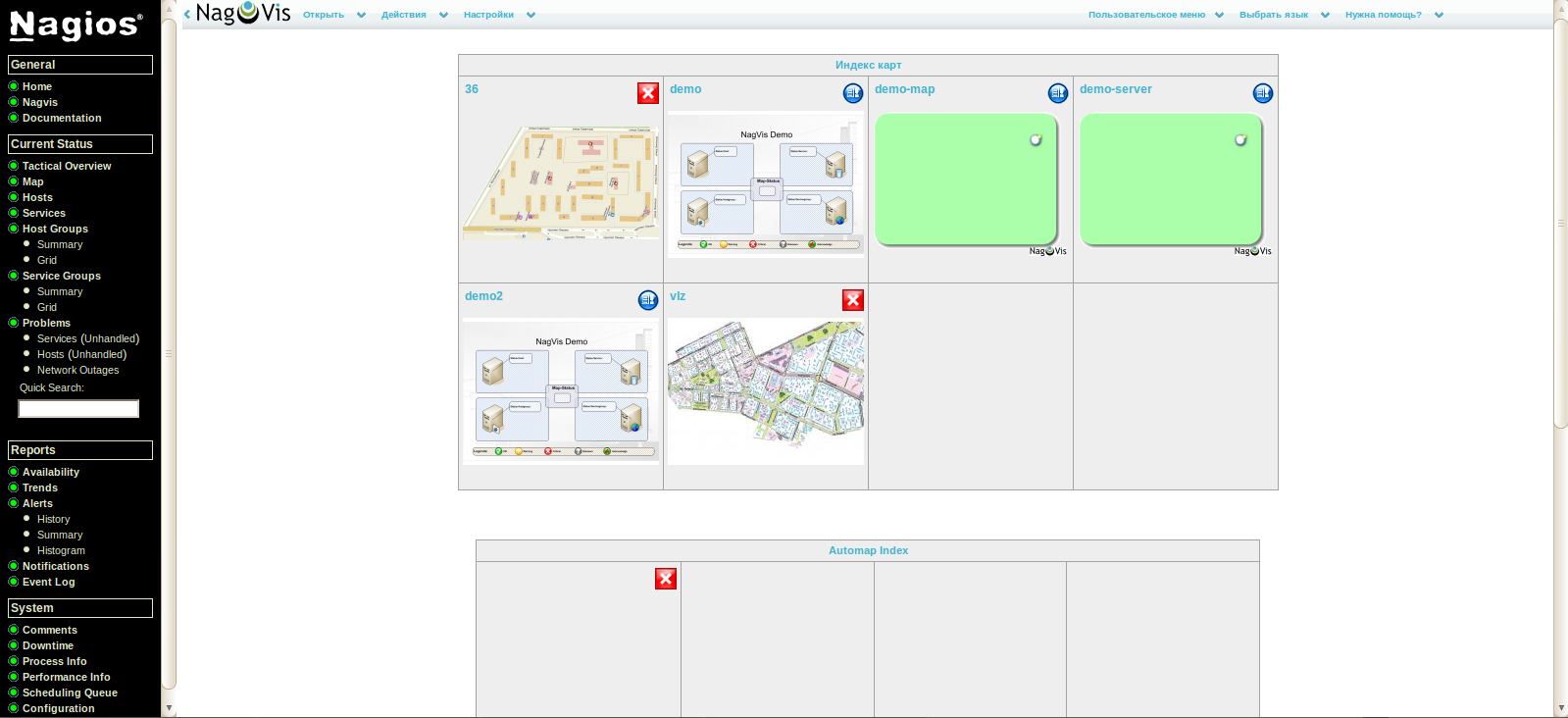Click the green bullet icon beside Host Groups
This screenshot has width=1568, height=718.
point(14,229)
